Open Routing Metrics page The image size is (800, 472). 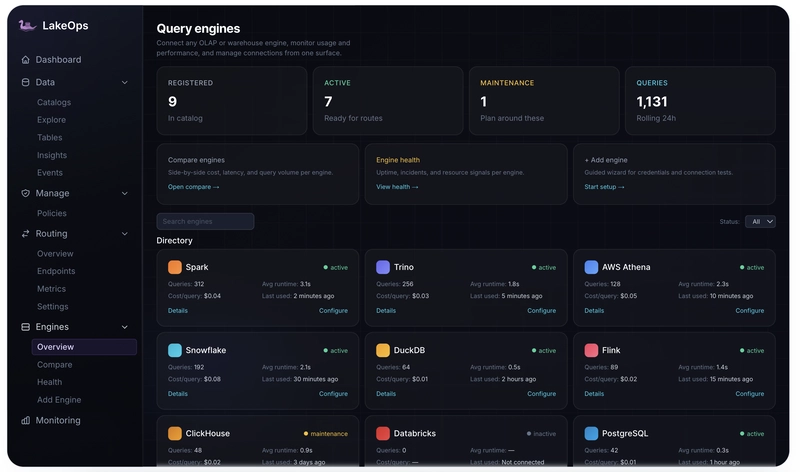pyautogui.click(x=52, y=289)
